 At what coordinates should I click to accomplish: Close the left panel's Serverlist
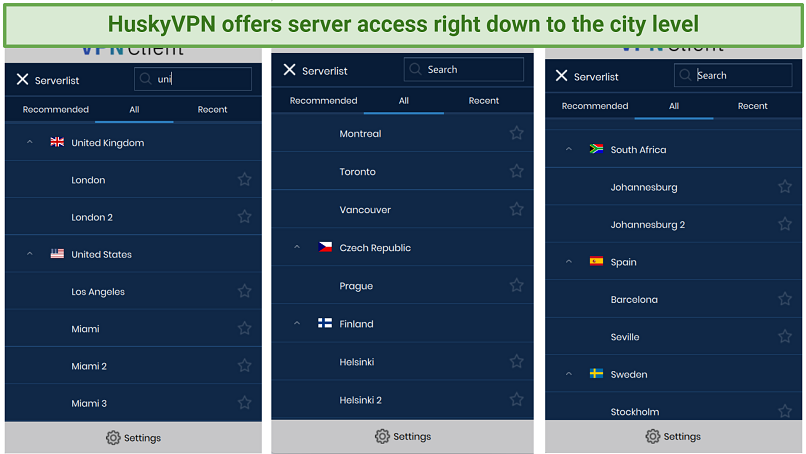click(22, 79)
